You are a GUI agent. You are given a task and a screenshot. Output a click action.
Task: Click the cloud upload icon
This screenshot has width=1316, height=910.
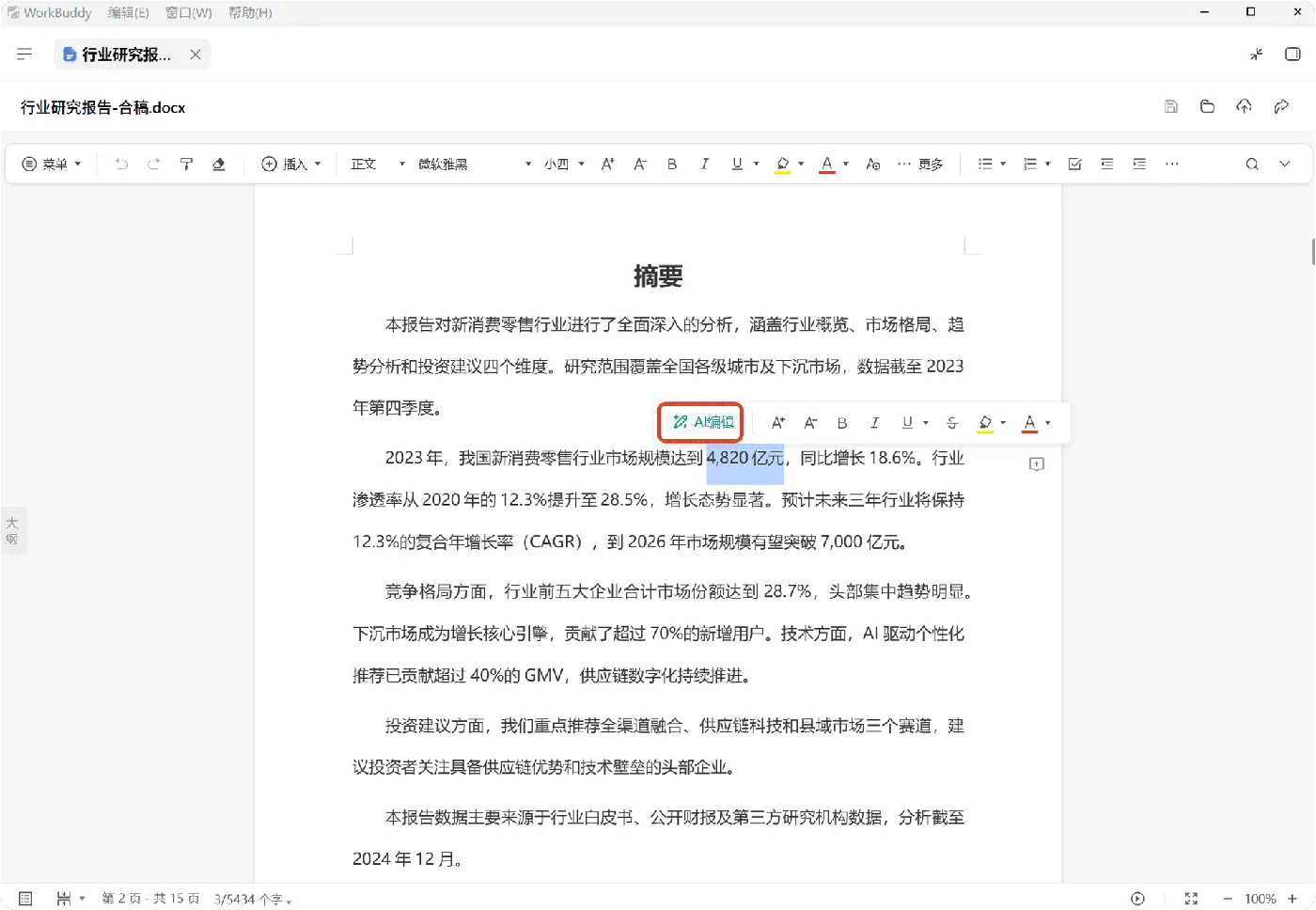coord(1245,107)
